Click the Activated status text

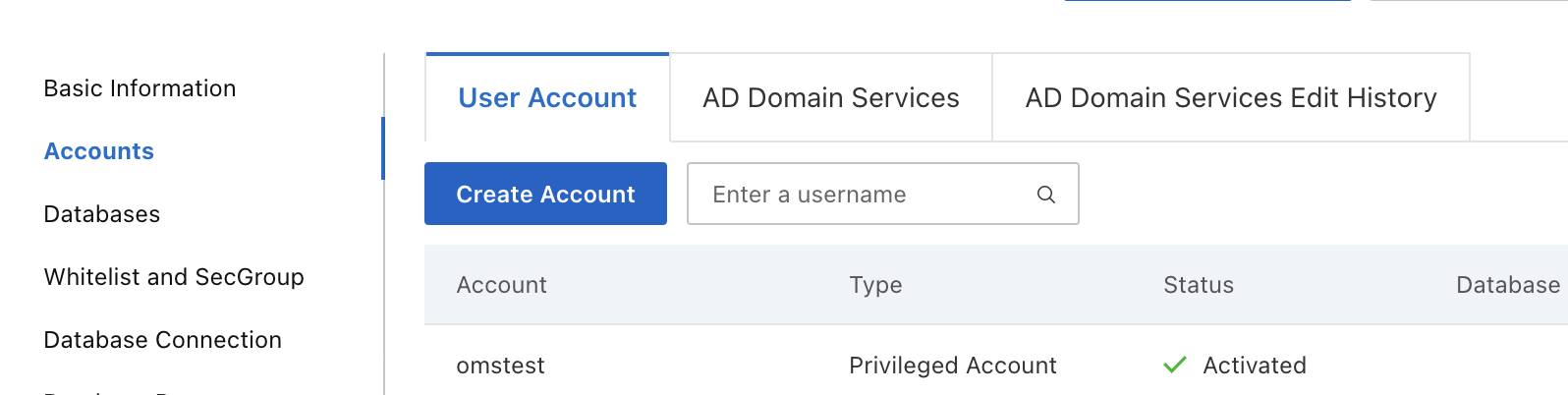[x=1255, y=366]
